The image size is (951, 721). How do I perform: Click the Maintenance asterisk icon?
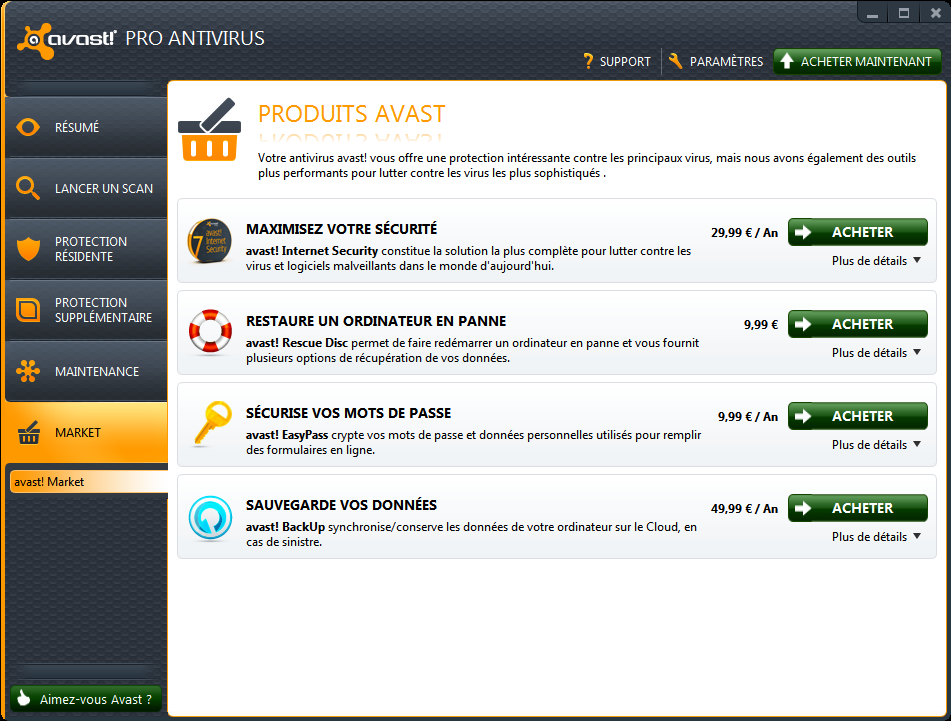click(x=28, y=371)
